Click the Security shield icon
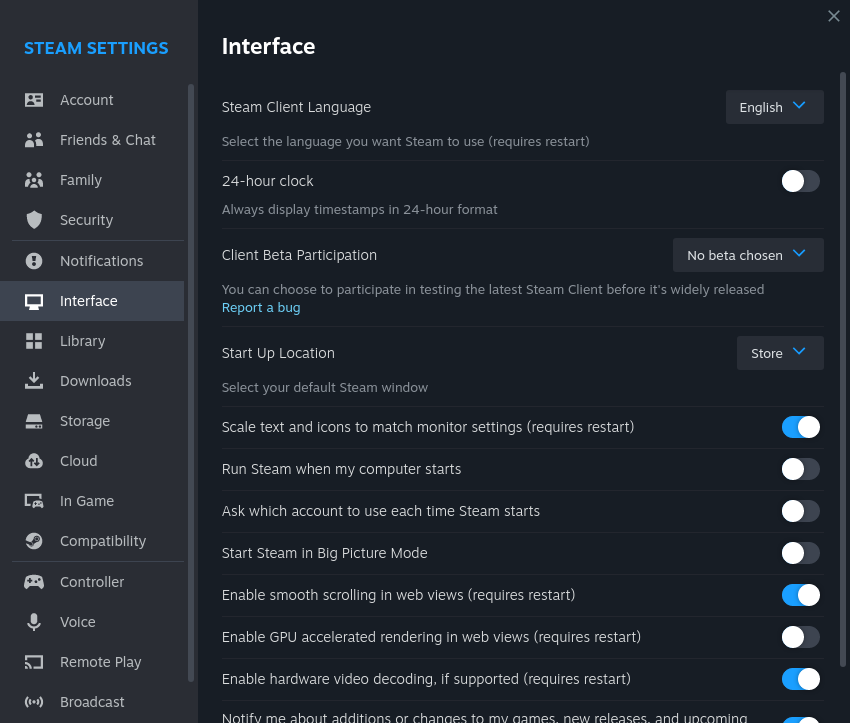 tap(33, 219)
